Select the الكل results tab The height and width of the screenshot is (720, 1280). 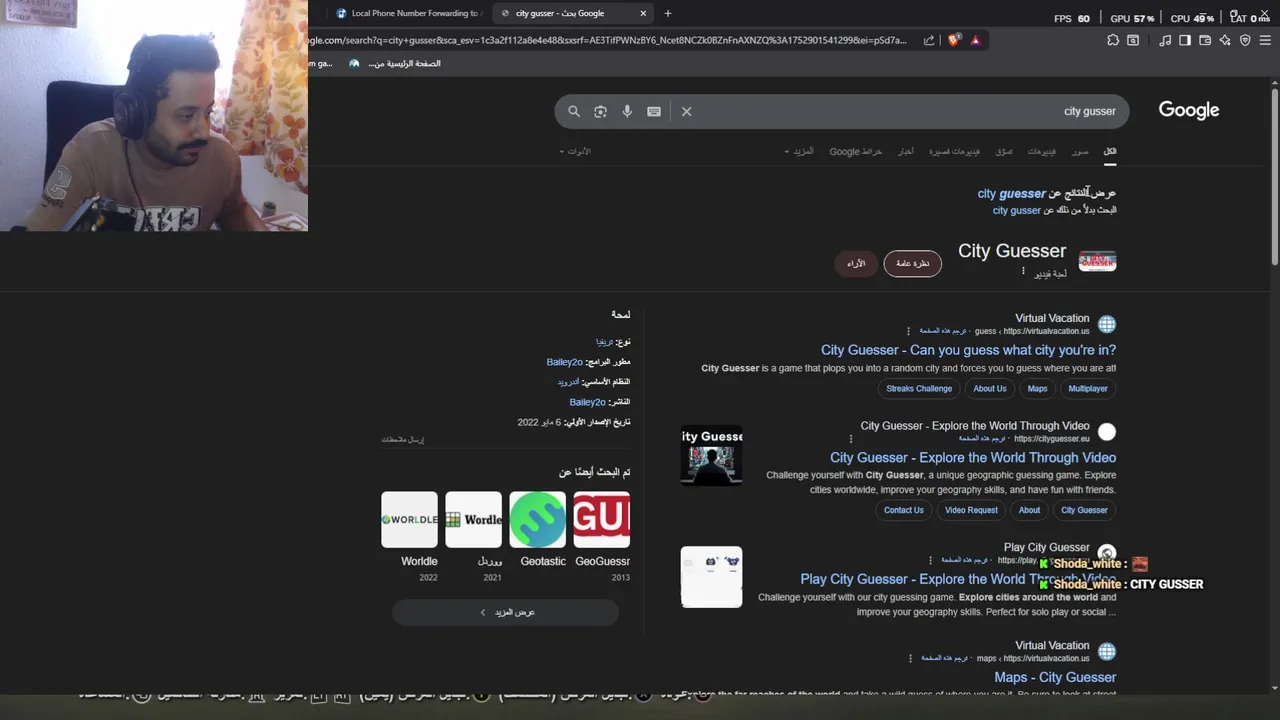(x=1109, y=151)
